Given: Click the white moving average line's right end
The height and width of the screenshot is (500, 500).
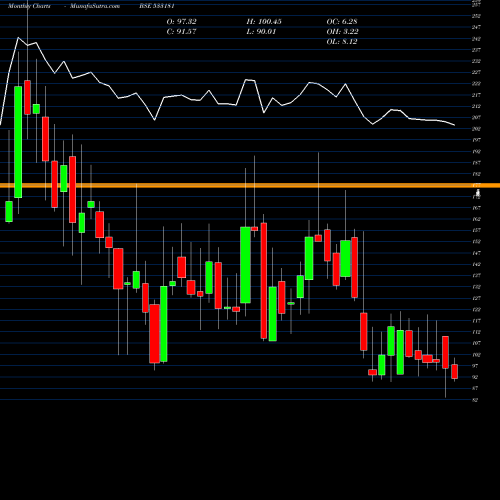Looking at the screenshot, I should pyautogui.click(x=454, y=125).
